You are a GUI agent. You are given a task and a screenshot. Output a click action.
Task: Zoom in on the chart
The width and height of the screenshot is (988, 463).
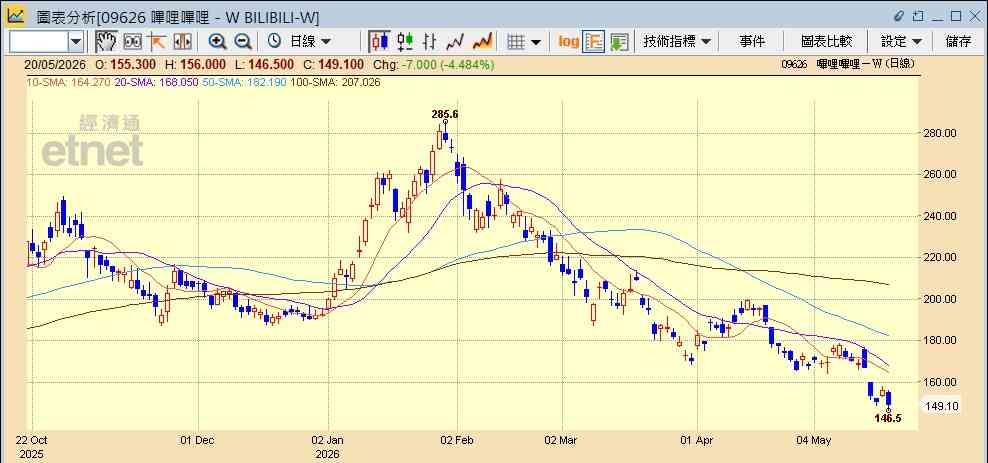click(217, 42)
